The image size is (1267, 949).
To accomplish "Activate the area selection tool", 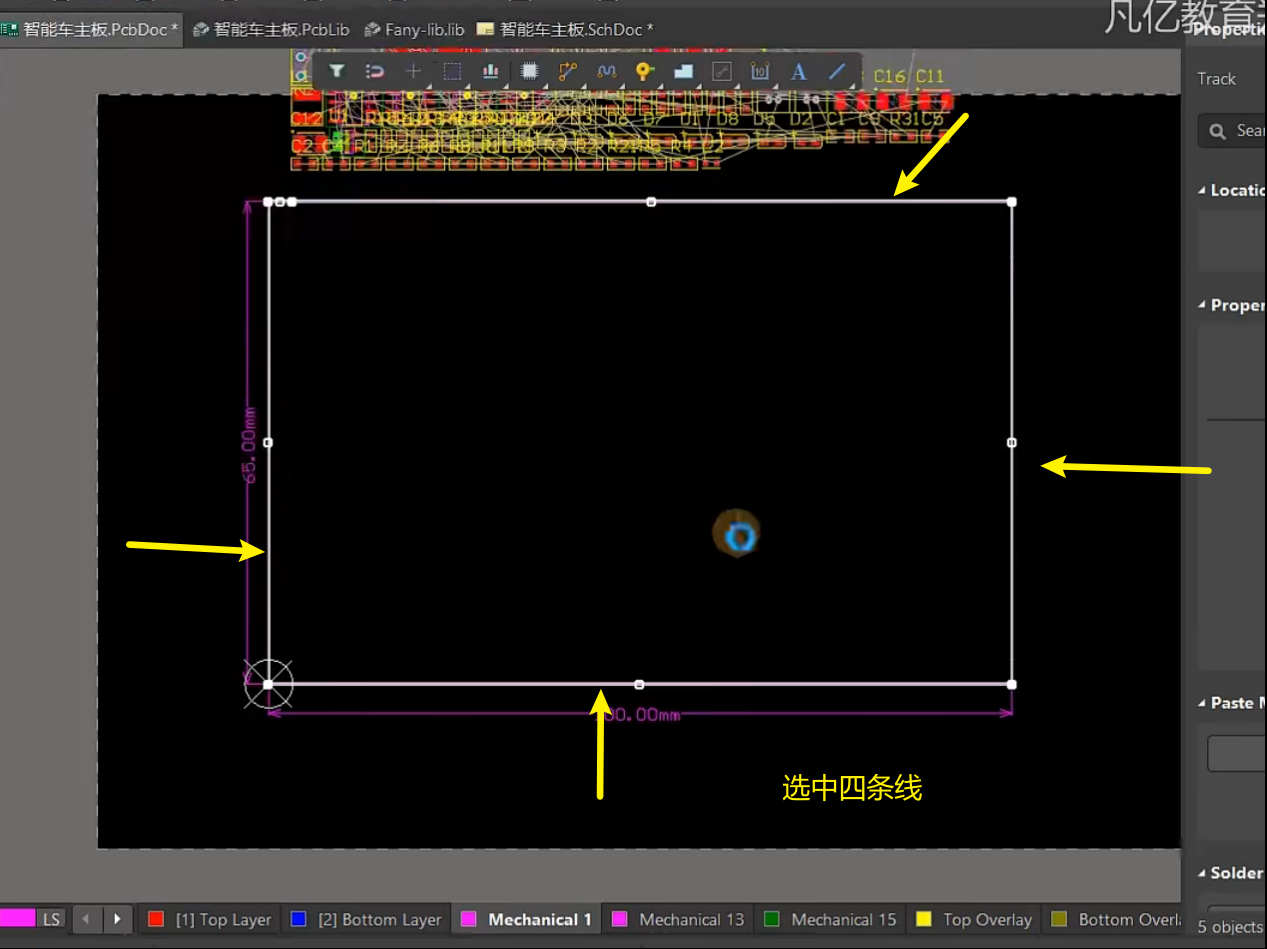I will point(451,71).
